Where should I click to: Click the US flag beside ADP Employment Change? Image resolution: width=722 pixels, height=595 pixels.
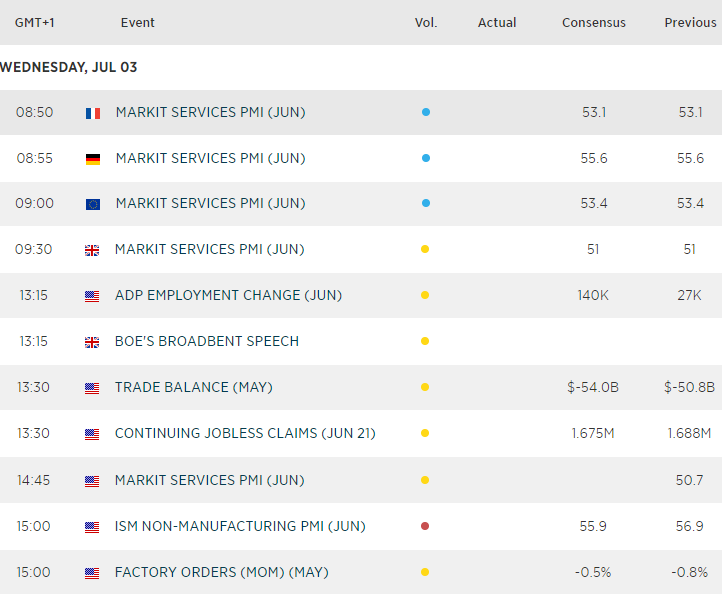(x=93, y=296)
